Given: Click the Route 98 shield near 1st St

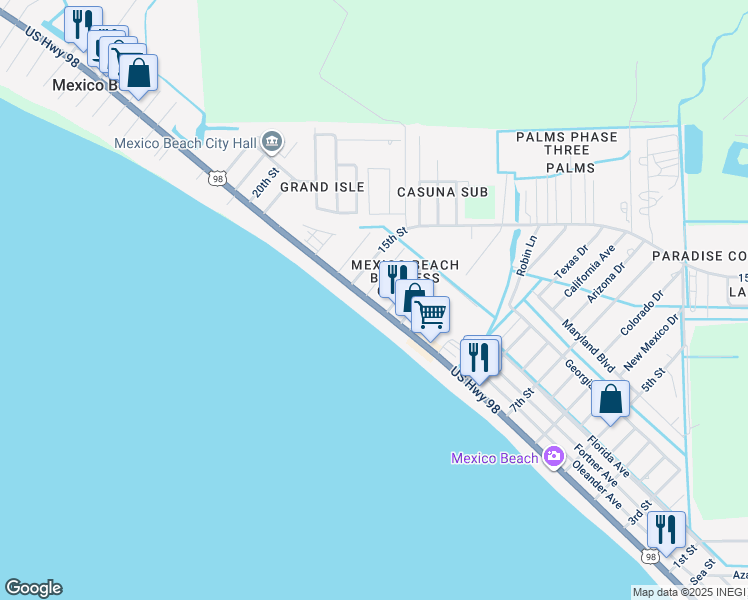Looking at the screenshot, I should [x=651, y=556].
